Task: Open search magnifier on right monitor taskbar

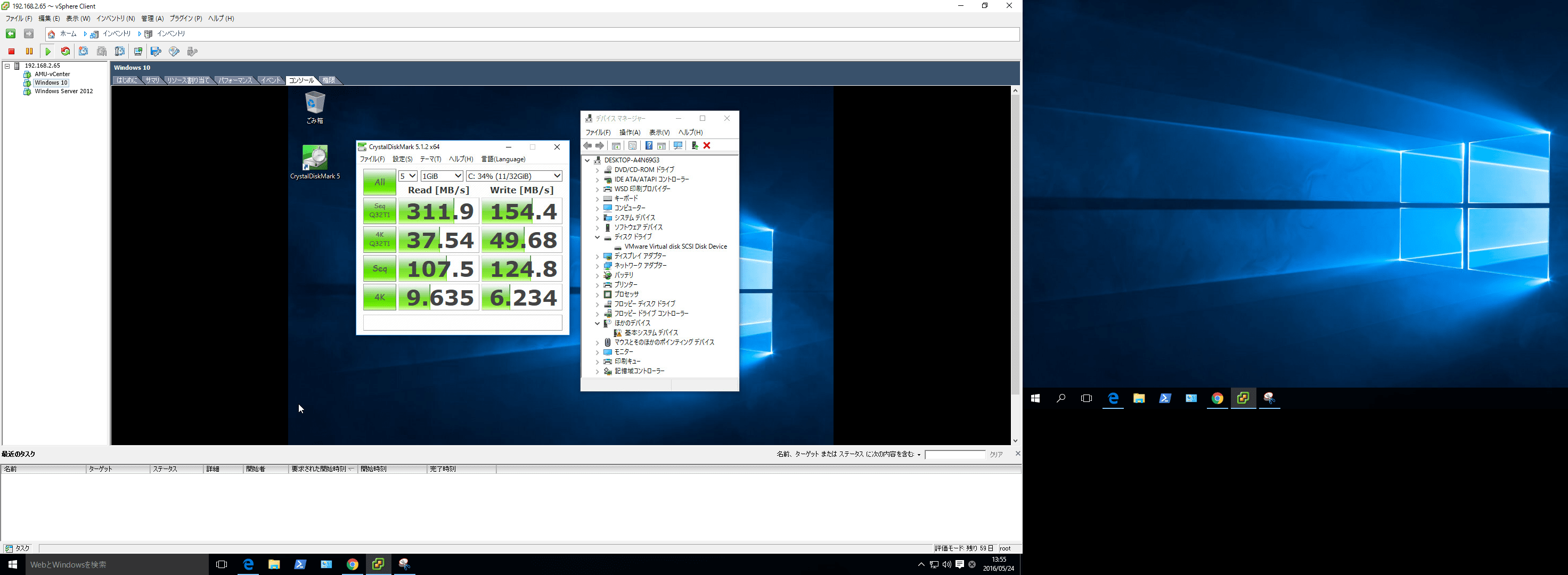Action: tap(1061, 399)
